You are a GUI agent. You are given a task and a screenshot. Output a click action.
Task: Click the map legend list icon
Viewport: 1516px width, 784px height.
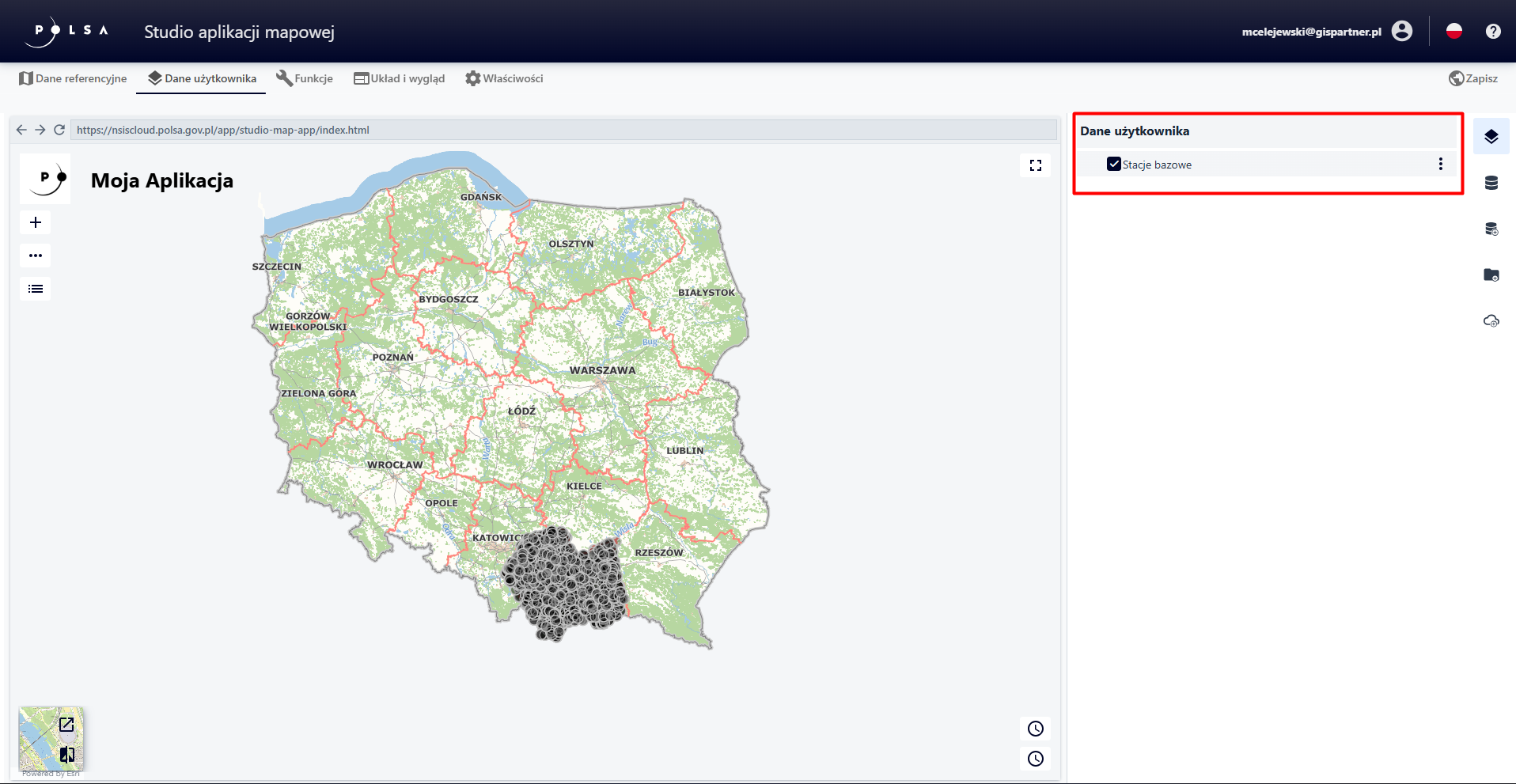(36, 289)
